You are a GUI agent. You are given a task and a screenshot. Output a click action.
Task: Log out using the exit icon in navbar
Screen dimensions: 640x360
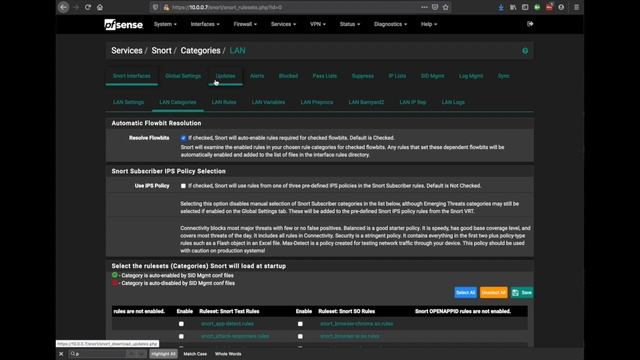[x=530, y=24]
